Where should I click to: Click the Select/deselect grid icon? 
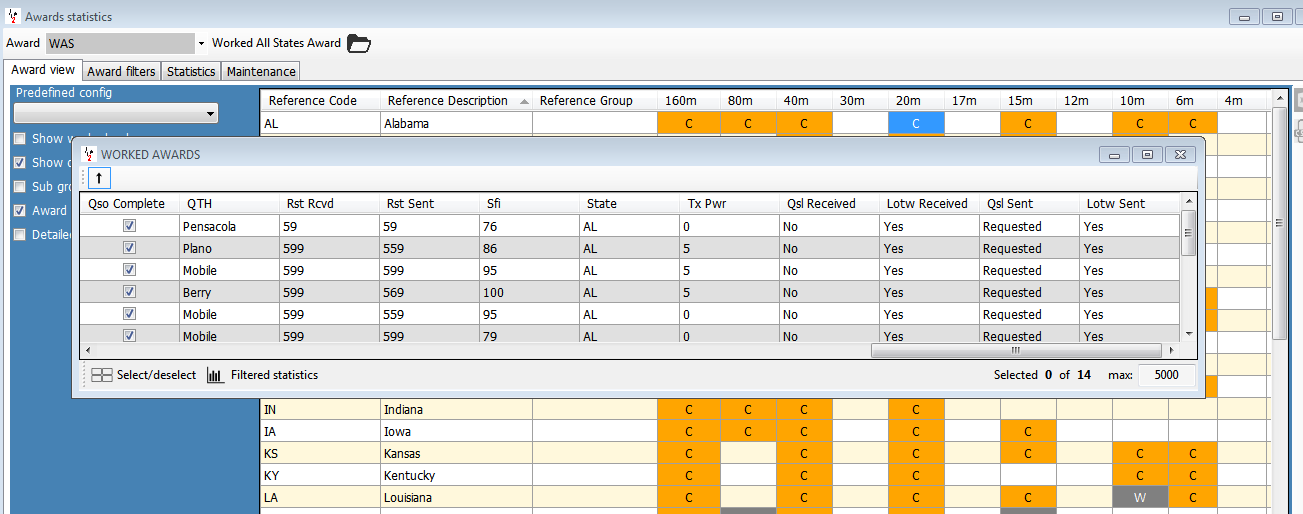point(101,375)
